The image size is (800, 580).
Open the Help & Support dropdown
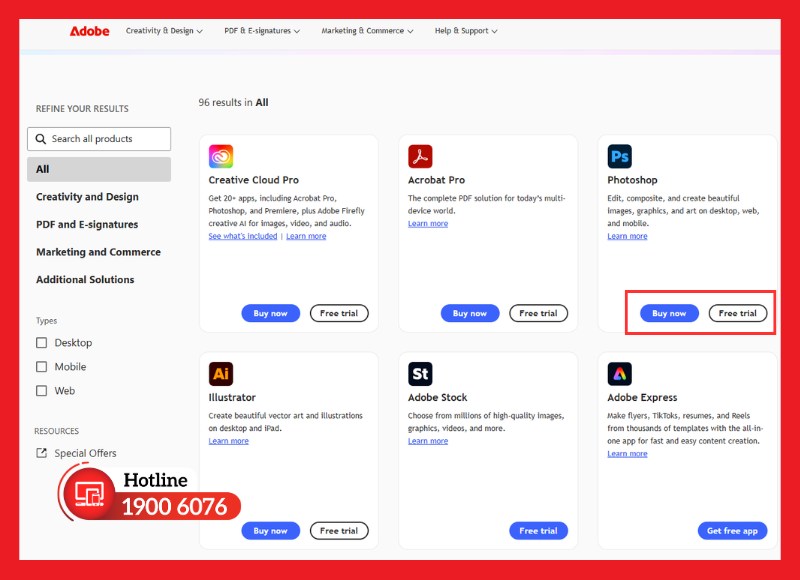tap(466, 31)
